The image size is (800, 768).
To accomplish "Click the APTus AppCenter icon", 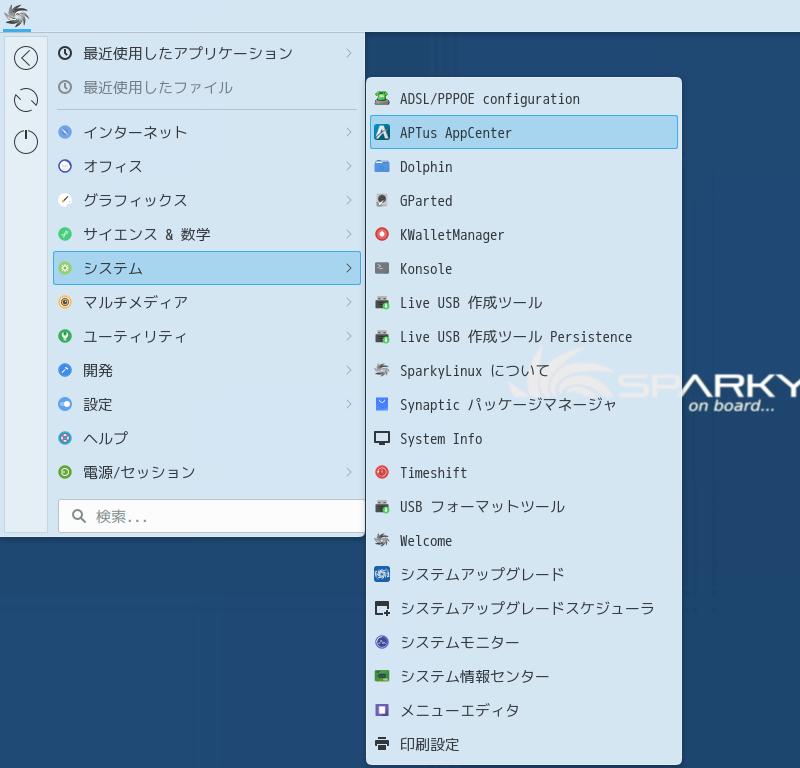I will pyautogui.click(x=382, y=132).
